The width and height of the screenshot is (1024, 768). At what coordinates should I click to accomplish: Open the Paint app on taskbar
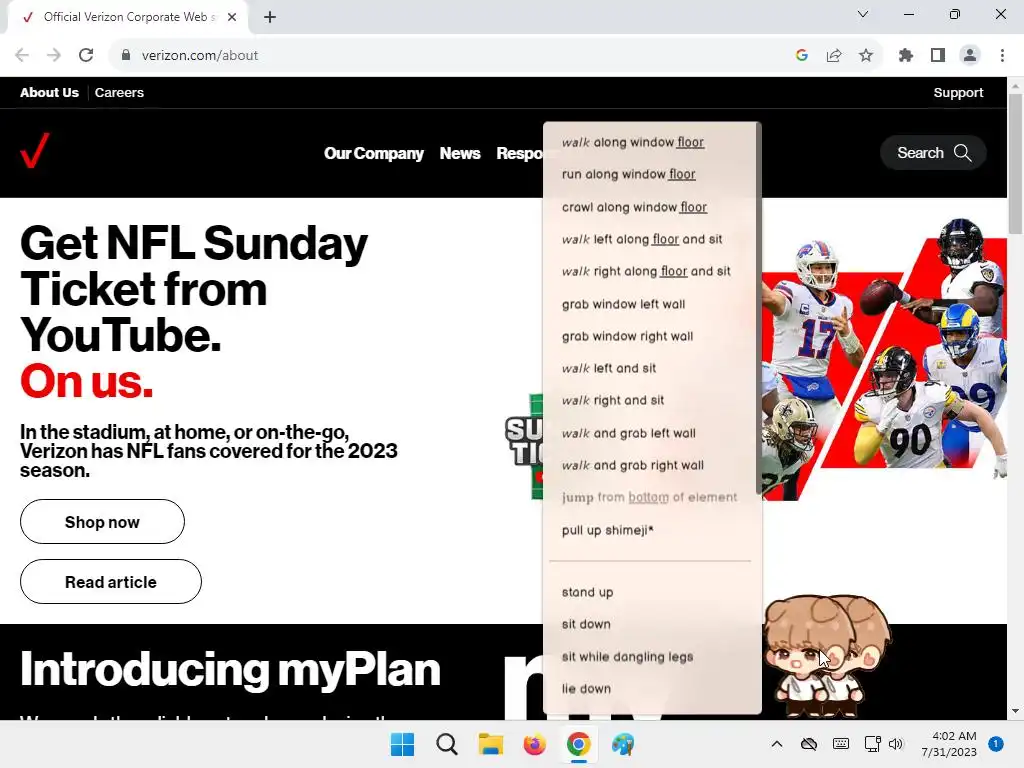pos(623,744)
